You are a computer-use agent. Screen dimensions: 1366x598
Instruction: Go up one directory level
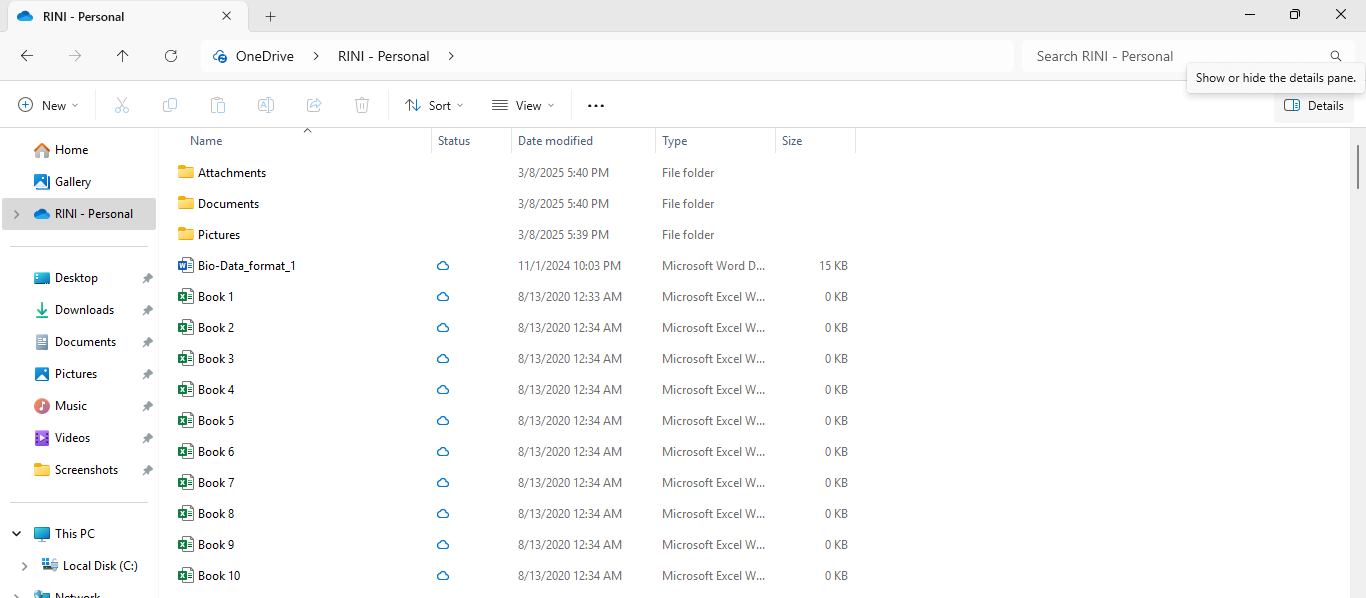click(x=123, y=56)
